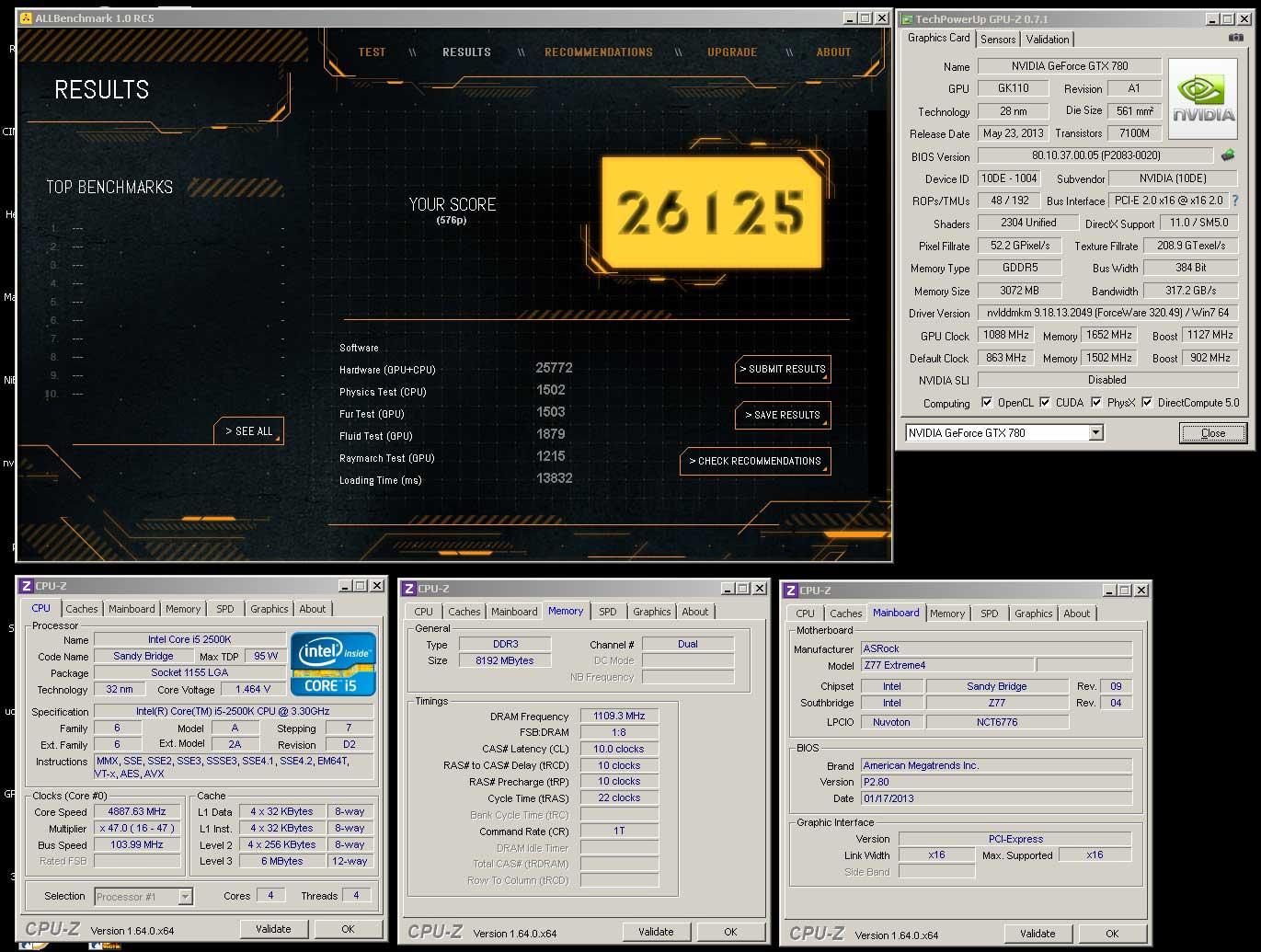This screenshot has height=952, width=1261.
Task: Click the NVIDIA logo in GPU-Z
Action: 1204,99
